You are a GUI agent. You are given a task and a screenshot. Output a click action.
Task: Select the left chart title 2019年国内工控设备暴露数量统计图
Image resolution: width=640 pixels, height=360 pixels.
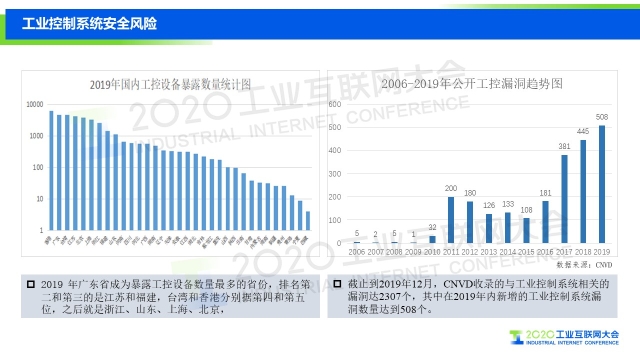(x=170, y=85)
